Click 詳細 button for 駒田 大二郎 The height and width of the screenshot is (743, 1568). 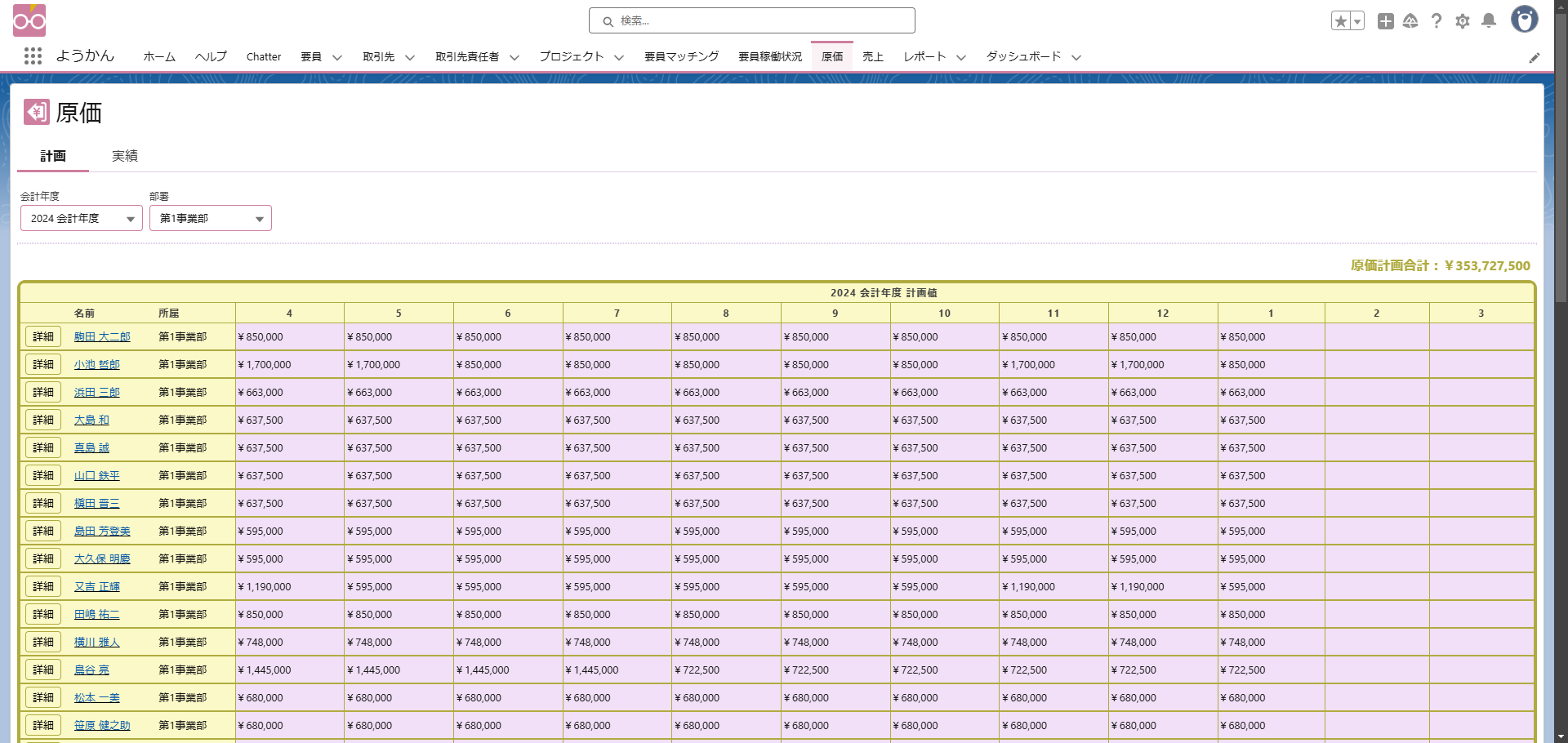click(43, 336)
